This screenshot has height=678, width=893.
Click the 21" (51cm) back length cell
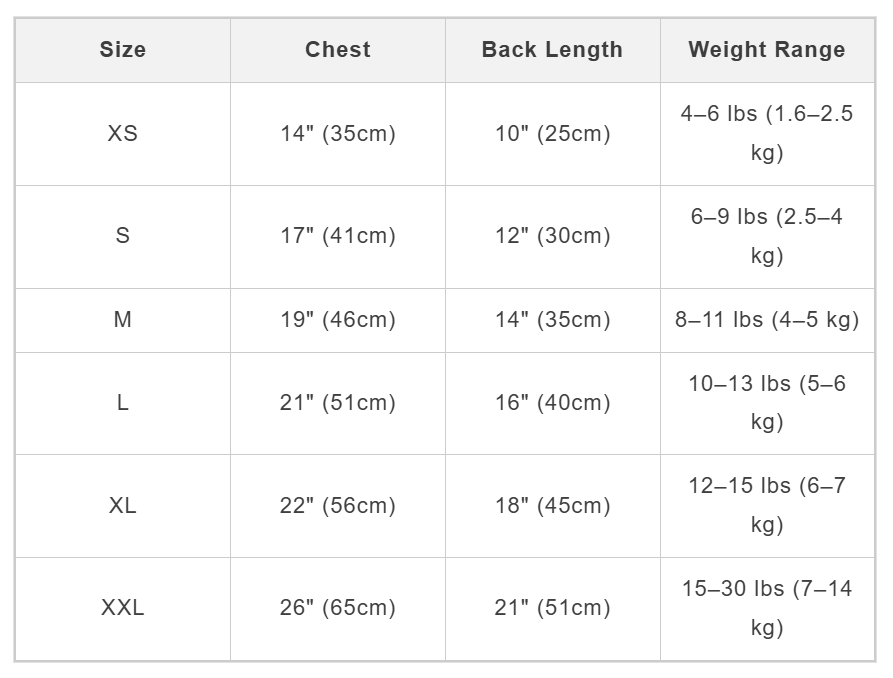click(552, 608)
